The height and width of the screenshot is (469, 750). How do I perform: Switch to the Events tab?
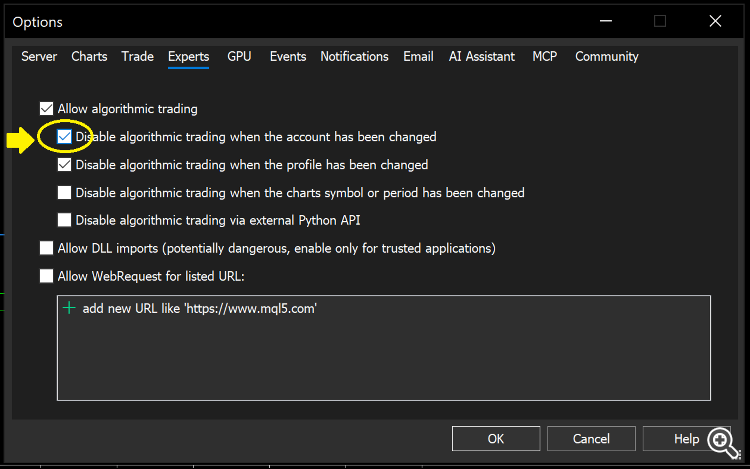click(288, 56)
